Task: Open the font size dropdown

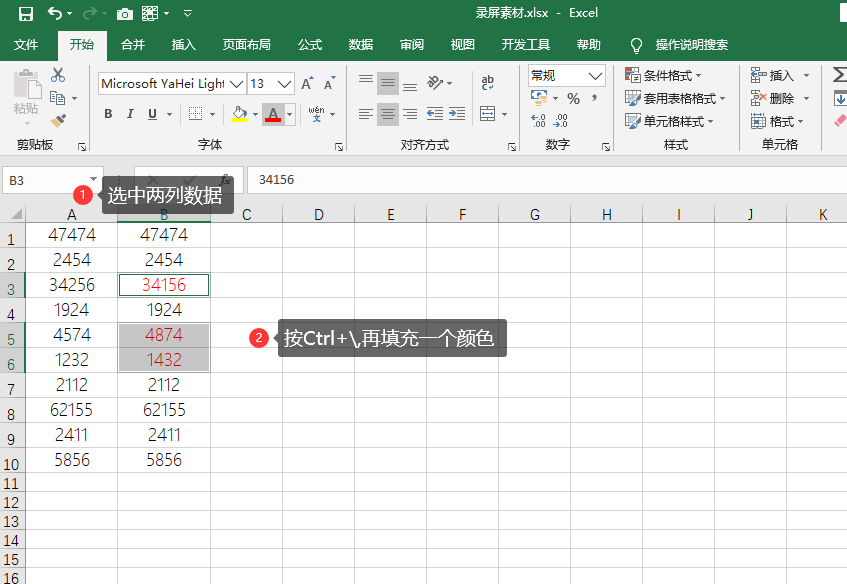Action: click(x=285, y=84)
